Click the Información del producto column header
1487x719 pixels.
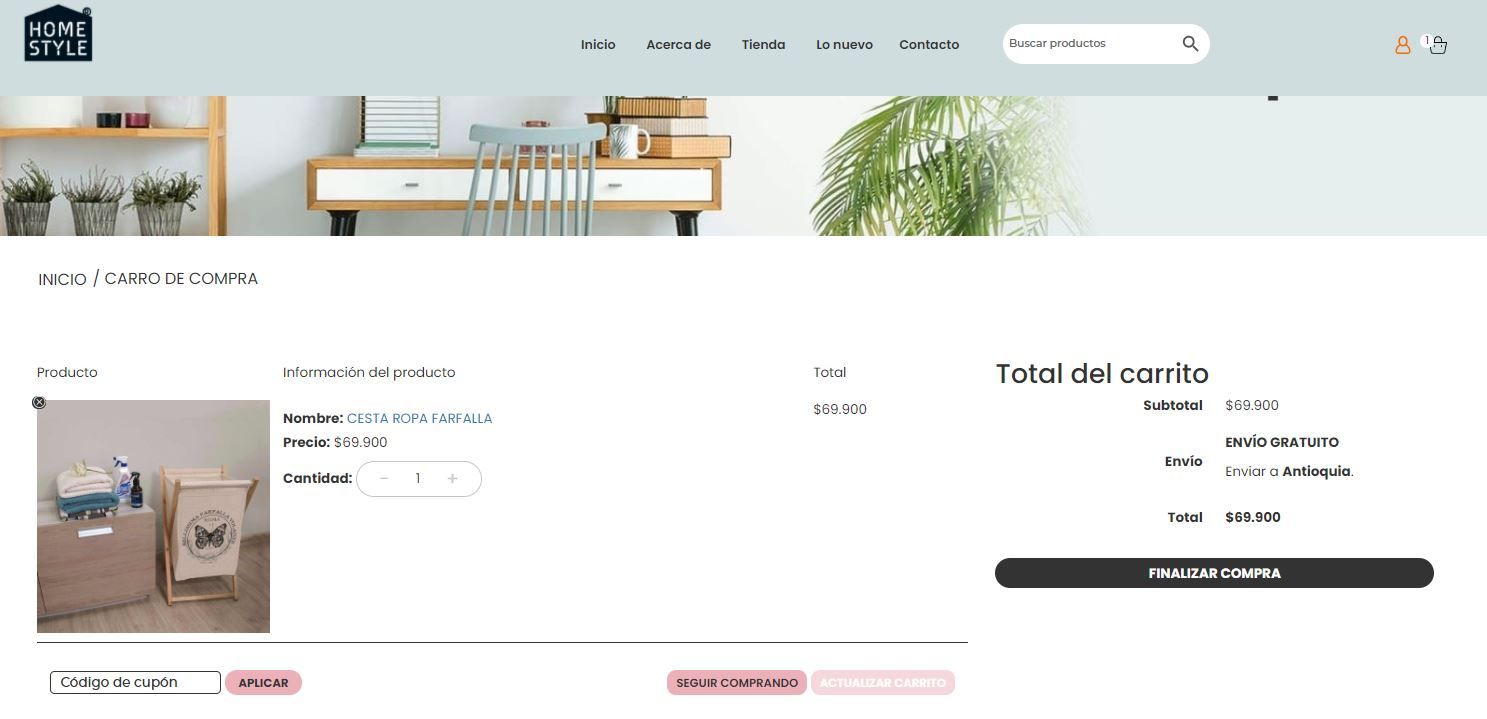point(369,373)
